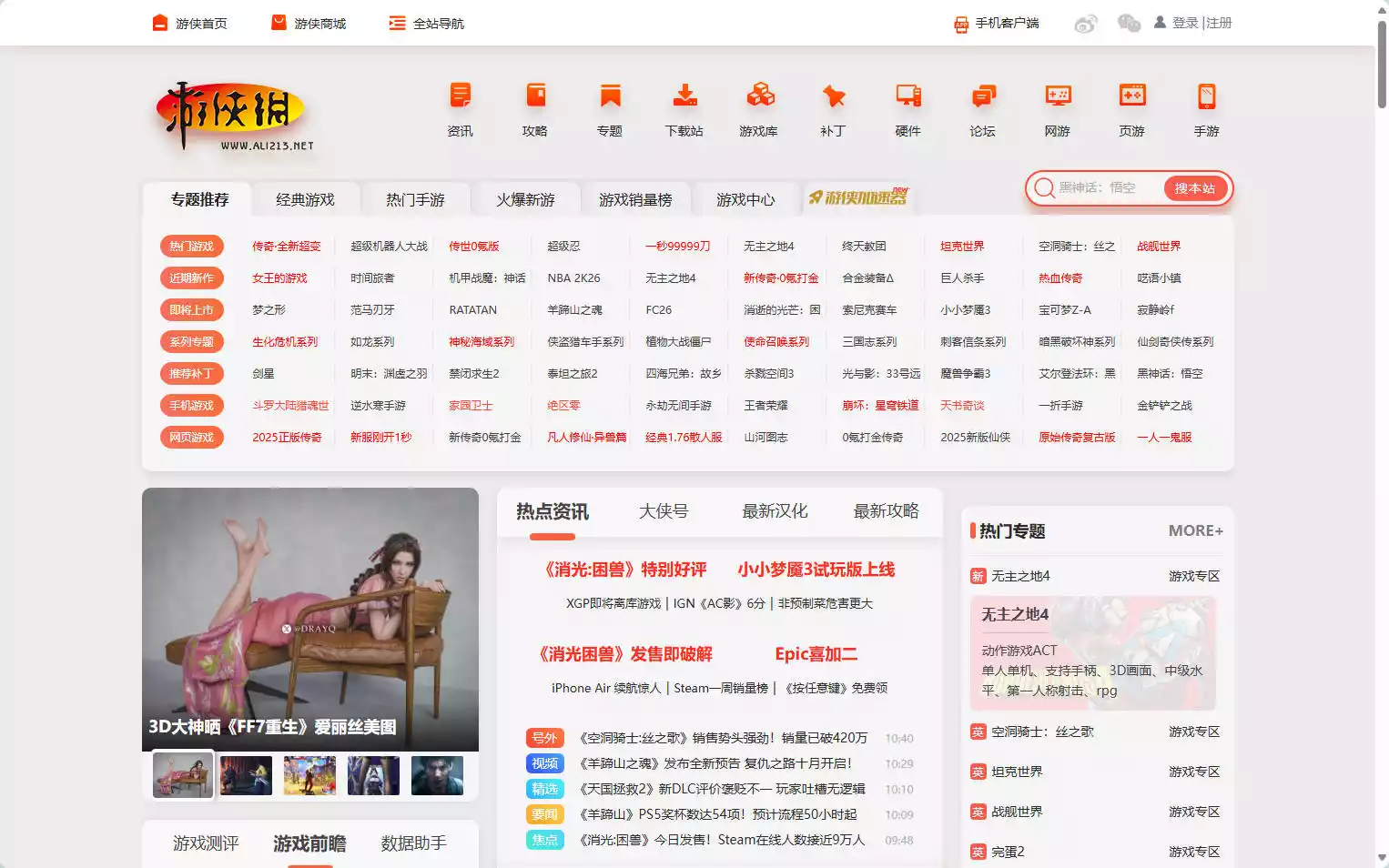Click the 注册 register link
This screenshot has width=1389, height=868.
click(1220, 23)
